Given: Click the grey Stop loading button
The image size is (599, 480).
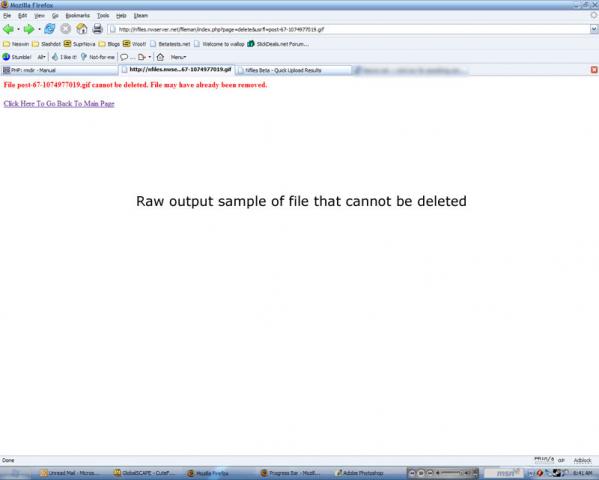Looking at the screenshot, I should click(66, 29).
